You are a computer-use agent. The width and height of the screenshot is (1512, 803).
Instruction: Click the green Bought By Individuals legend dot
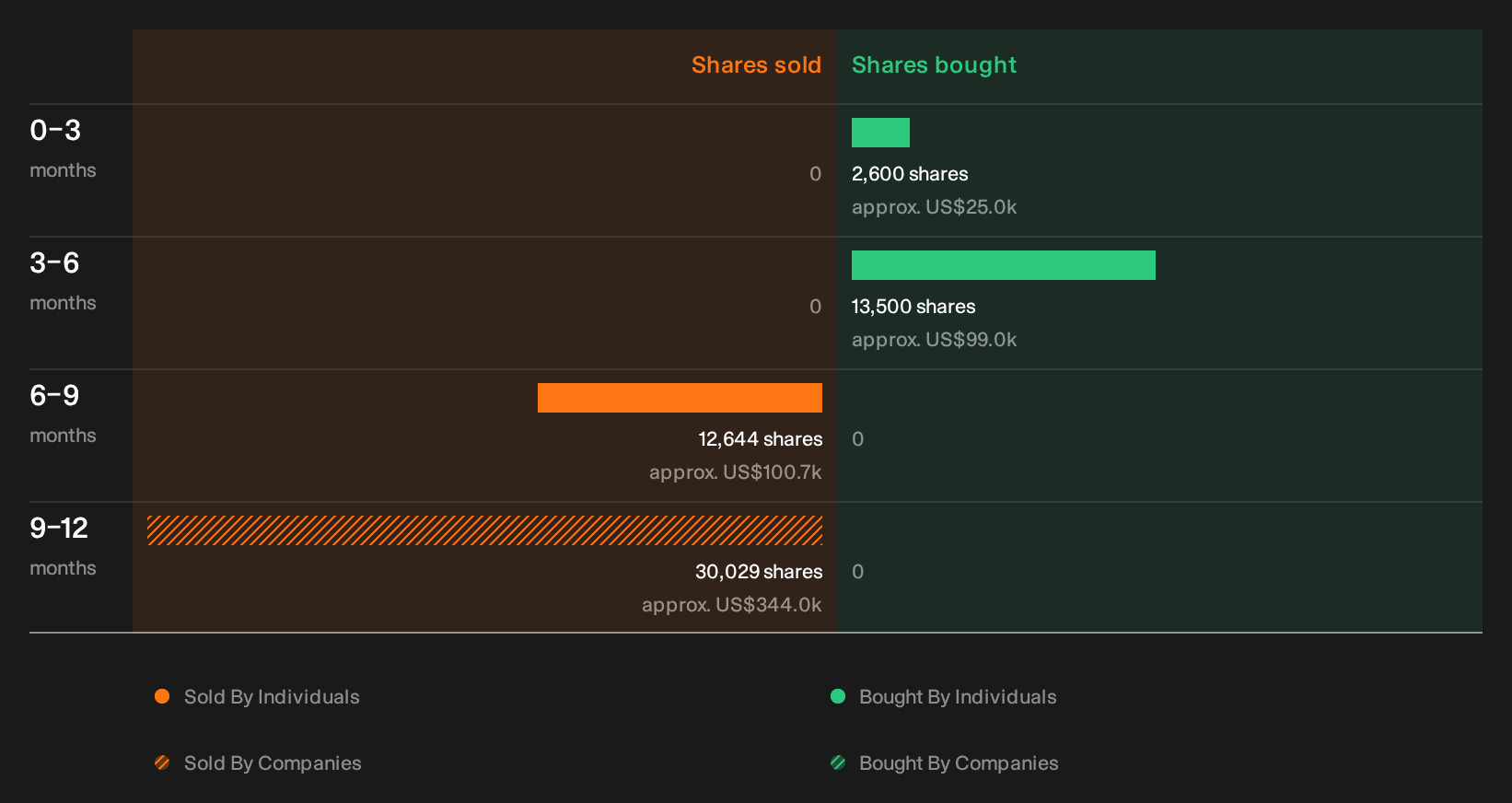click(x=838, y=696)
